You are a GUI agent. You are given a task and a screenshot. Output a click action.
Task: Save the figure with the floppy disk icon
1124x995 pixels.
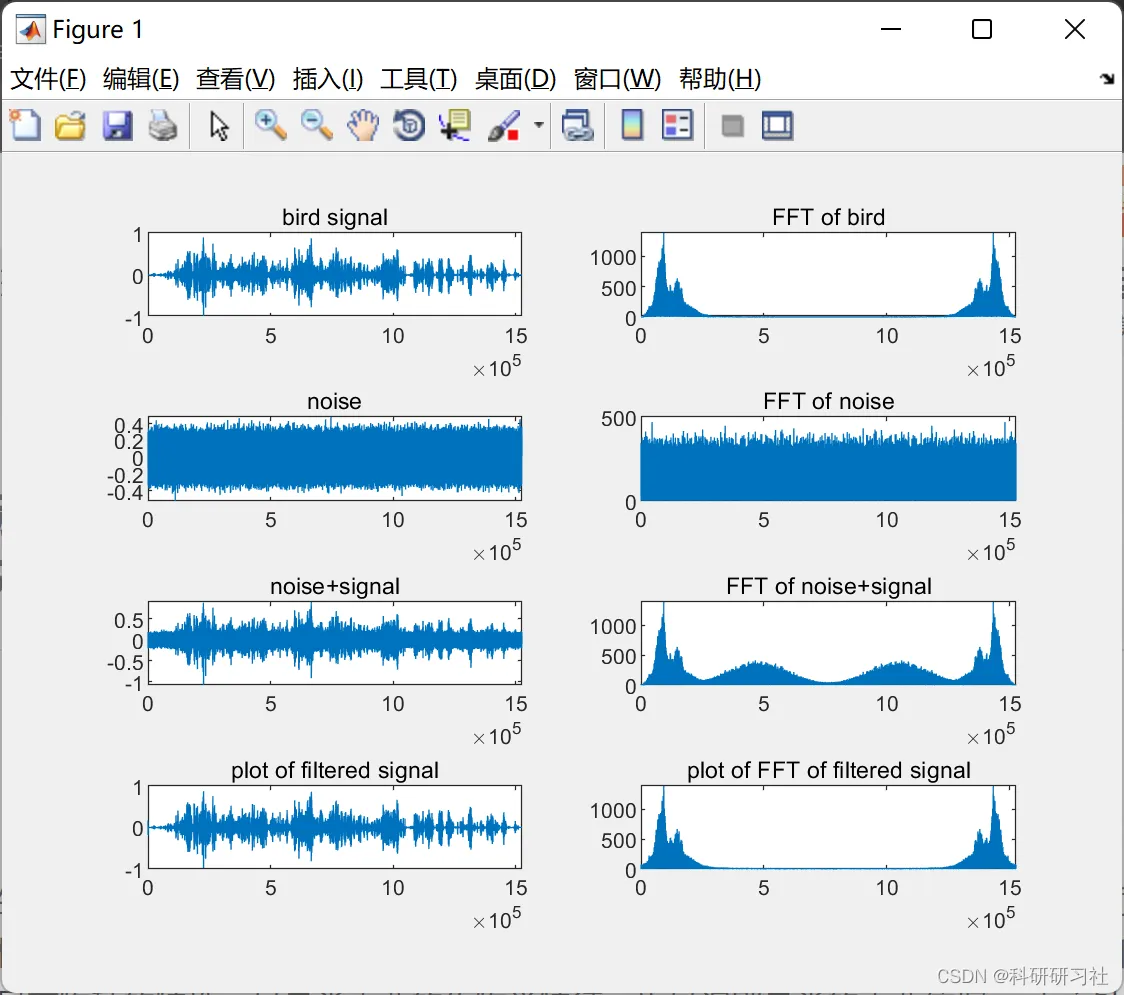[x=117, y=125]
